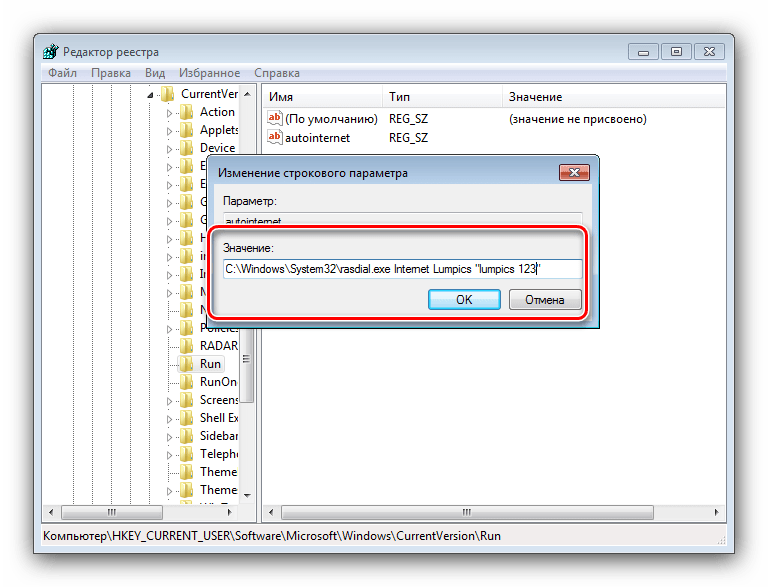Collapse the CurrentVersion tree node
The height and width of the screenshot is (587, 768).
(150, 95)
